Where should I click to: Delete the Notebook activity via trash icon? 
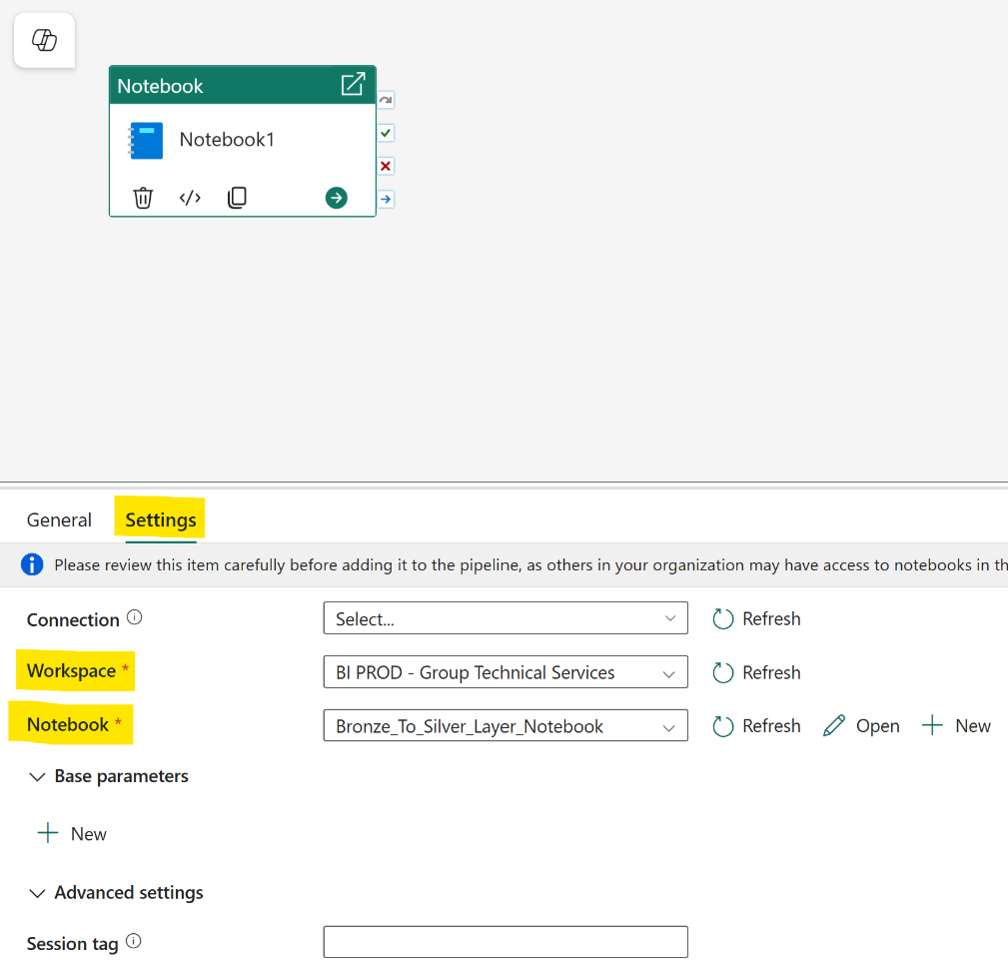tap(143, 197)
